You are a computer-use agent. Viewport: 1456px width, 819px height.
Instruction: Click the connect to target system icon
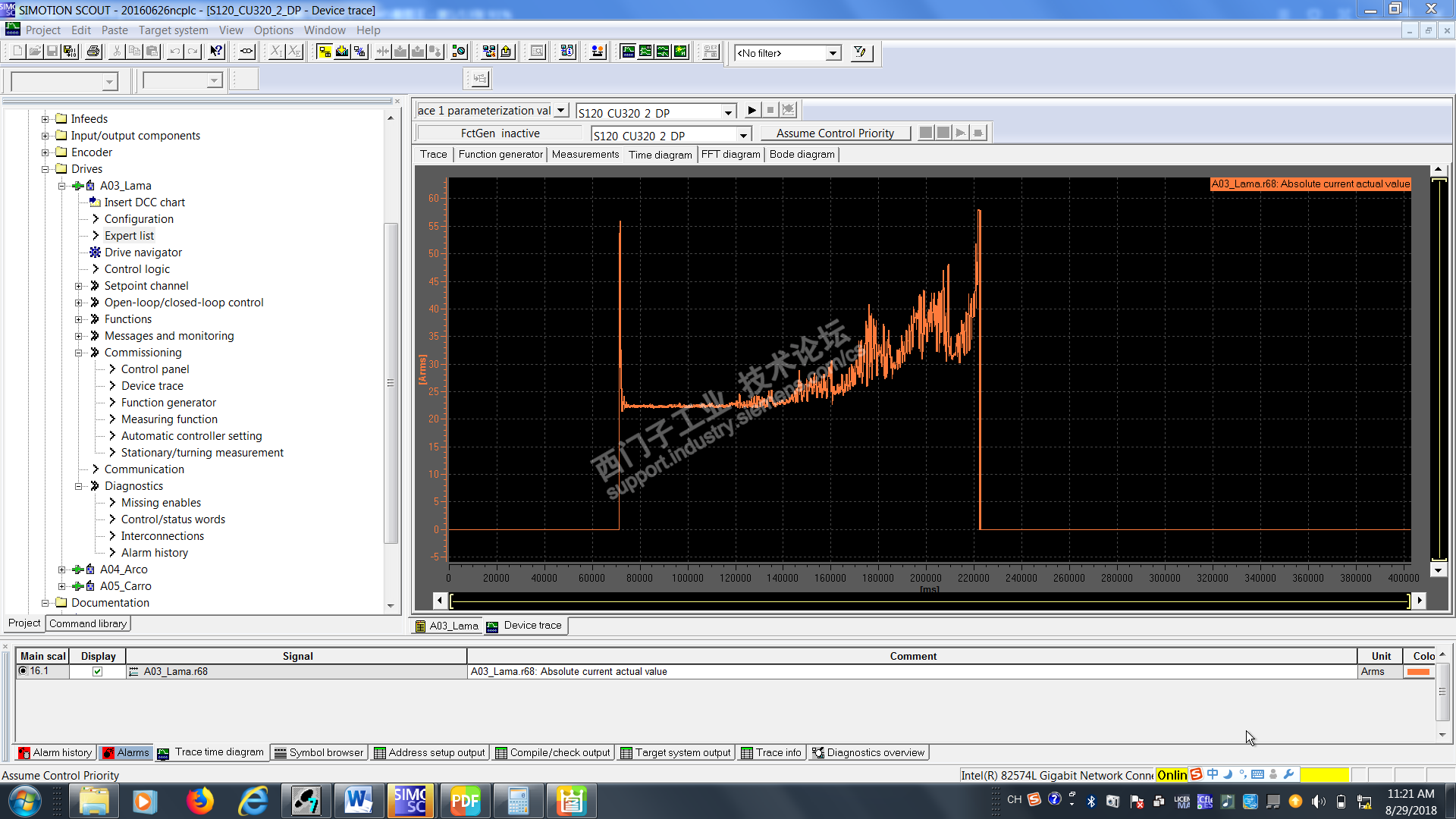click(324, 52)
